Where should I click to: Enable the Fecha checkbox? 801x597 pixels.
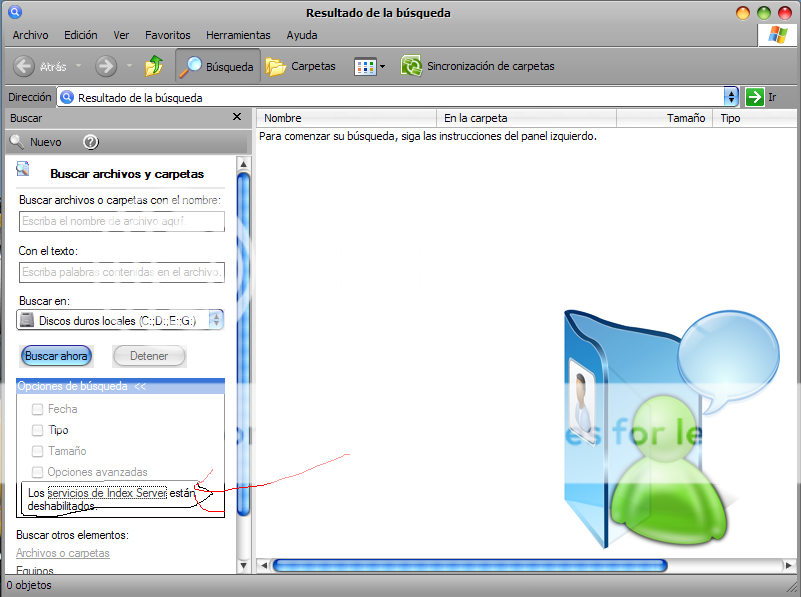point(37,409)
